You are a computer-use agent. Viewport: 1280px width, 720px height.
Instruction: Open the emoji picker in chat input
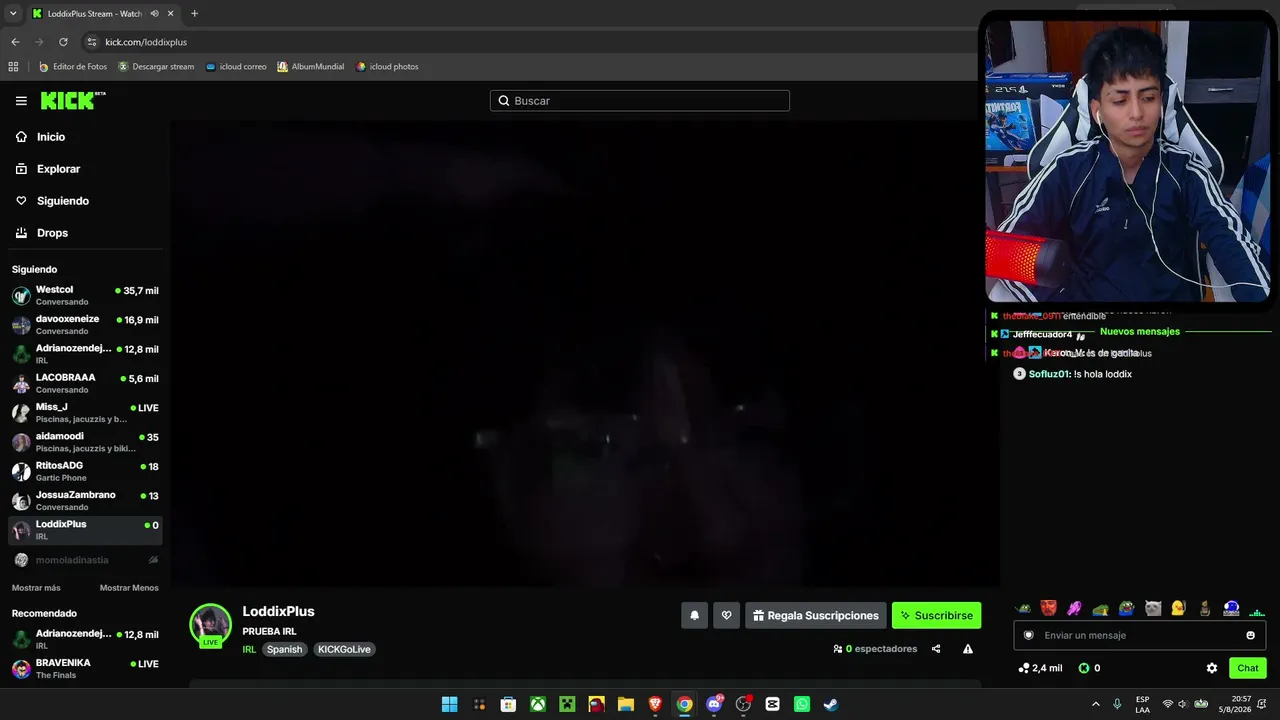(1250, 635)
